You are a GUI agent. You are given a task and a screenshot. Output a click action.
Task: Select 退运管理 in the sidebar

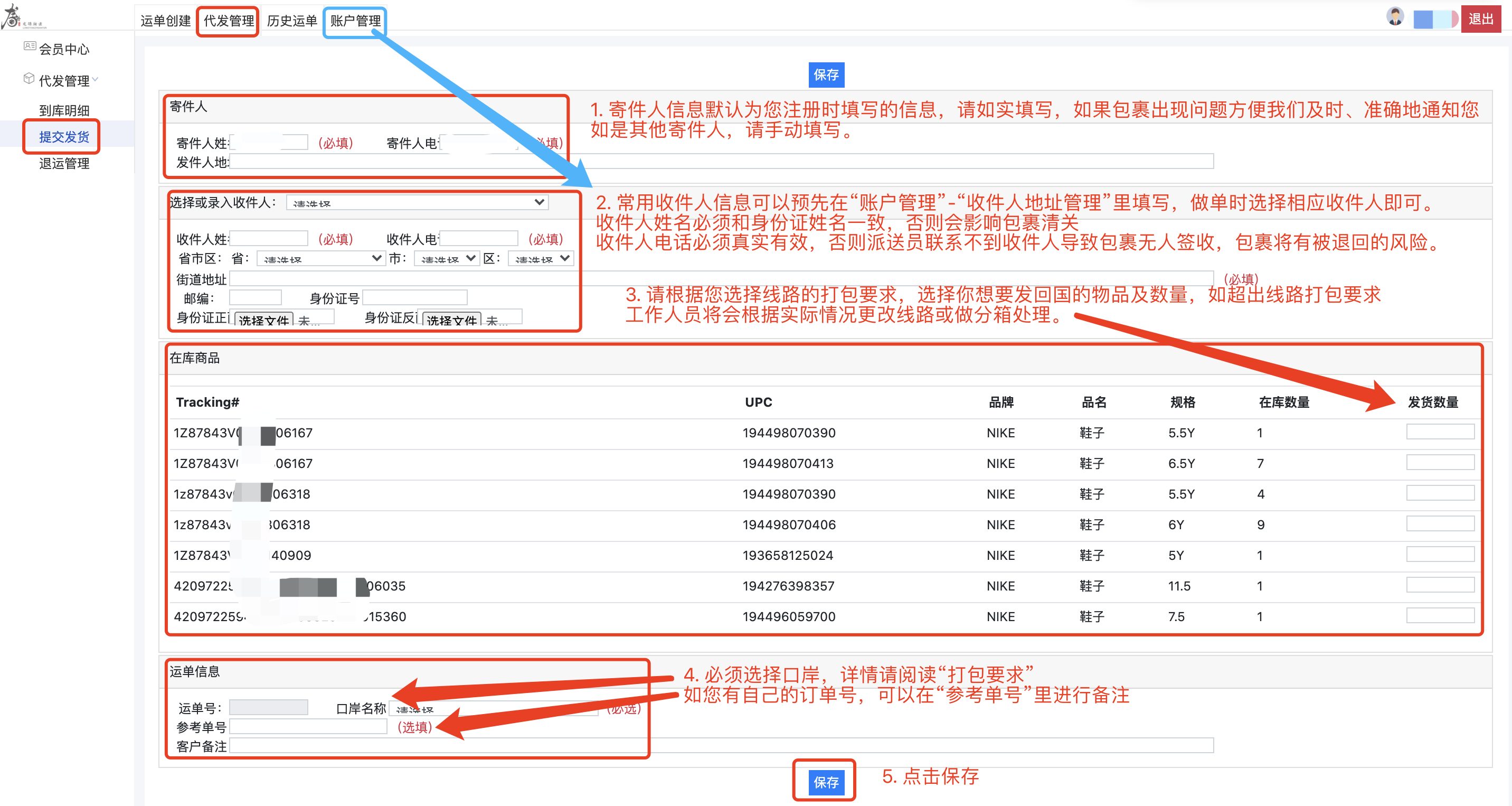coord(64,163)
